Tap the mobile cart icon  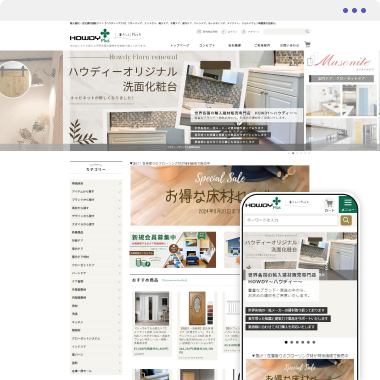pos(329,205)
